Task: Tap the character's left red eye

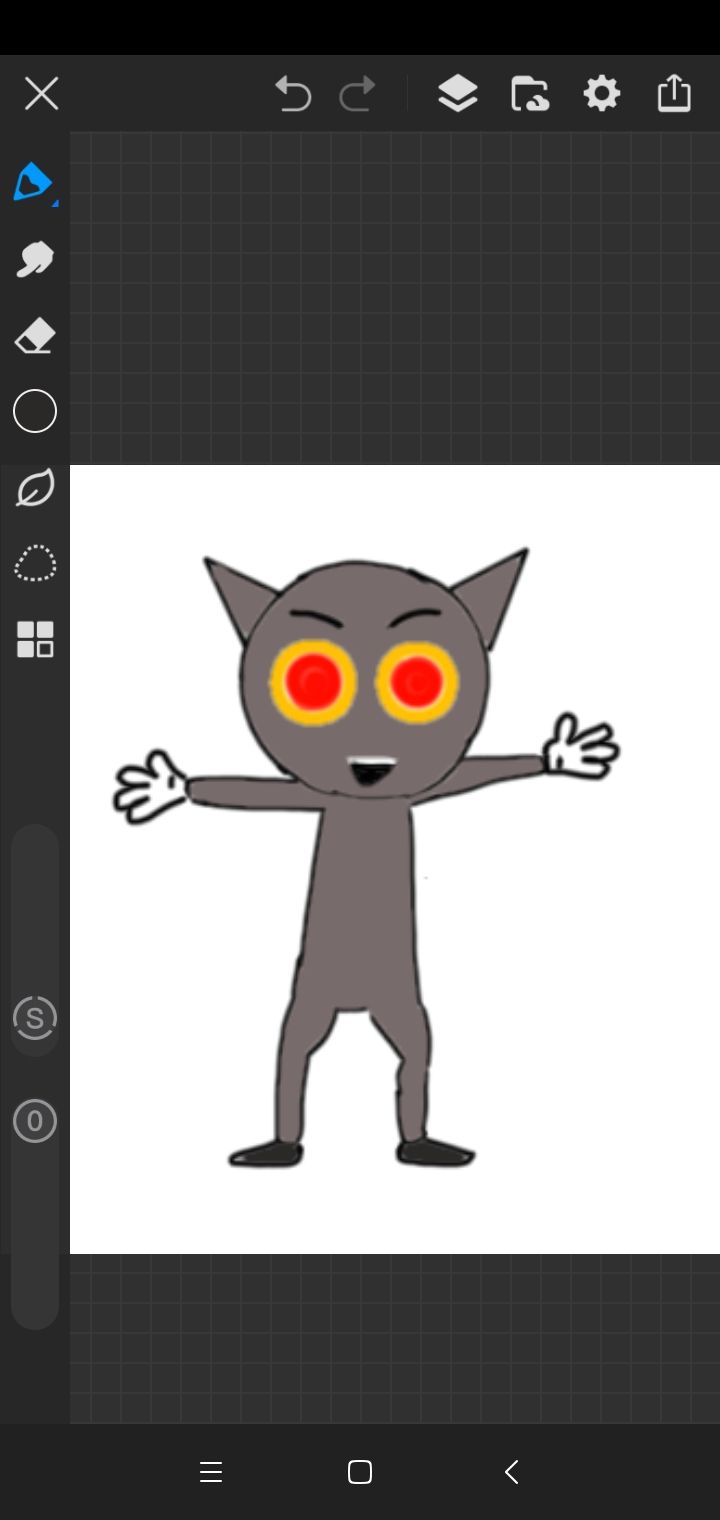Action: [x=313, y=682]
